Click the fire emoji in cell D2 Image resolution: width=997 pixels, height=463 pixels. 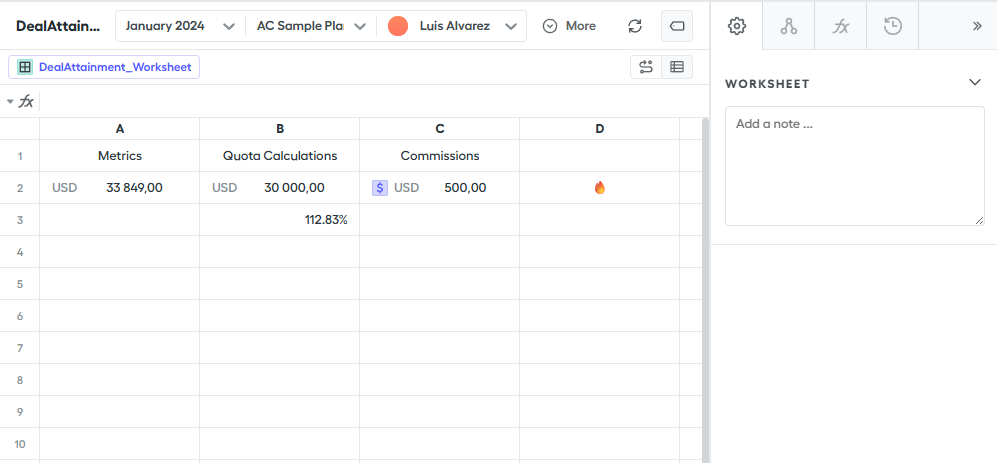click(x=600, y=188)
